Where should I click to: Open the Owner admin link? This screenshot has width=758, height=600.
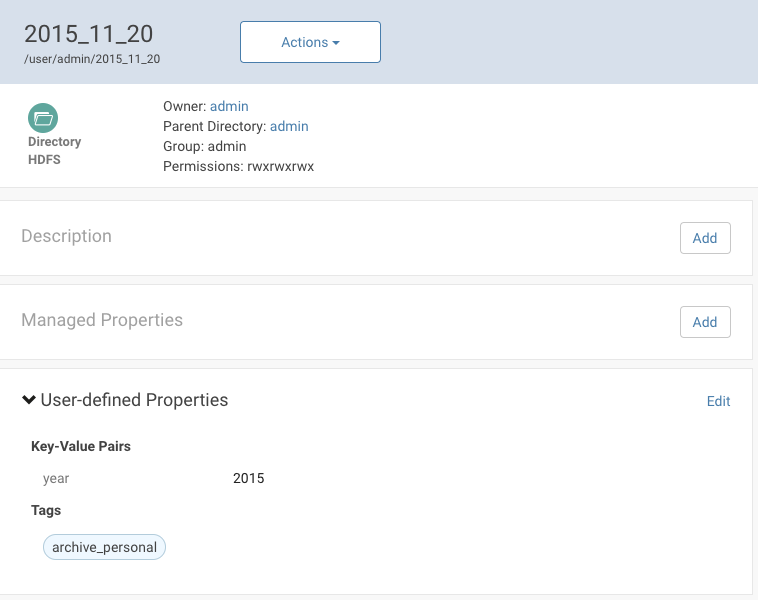[229, 106]
